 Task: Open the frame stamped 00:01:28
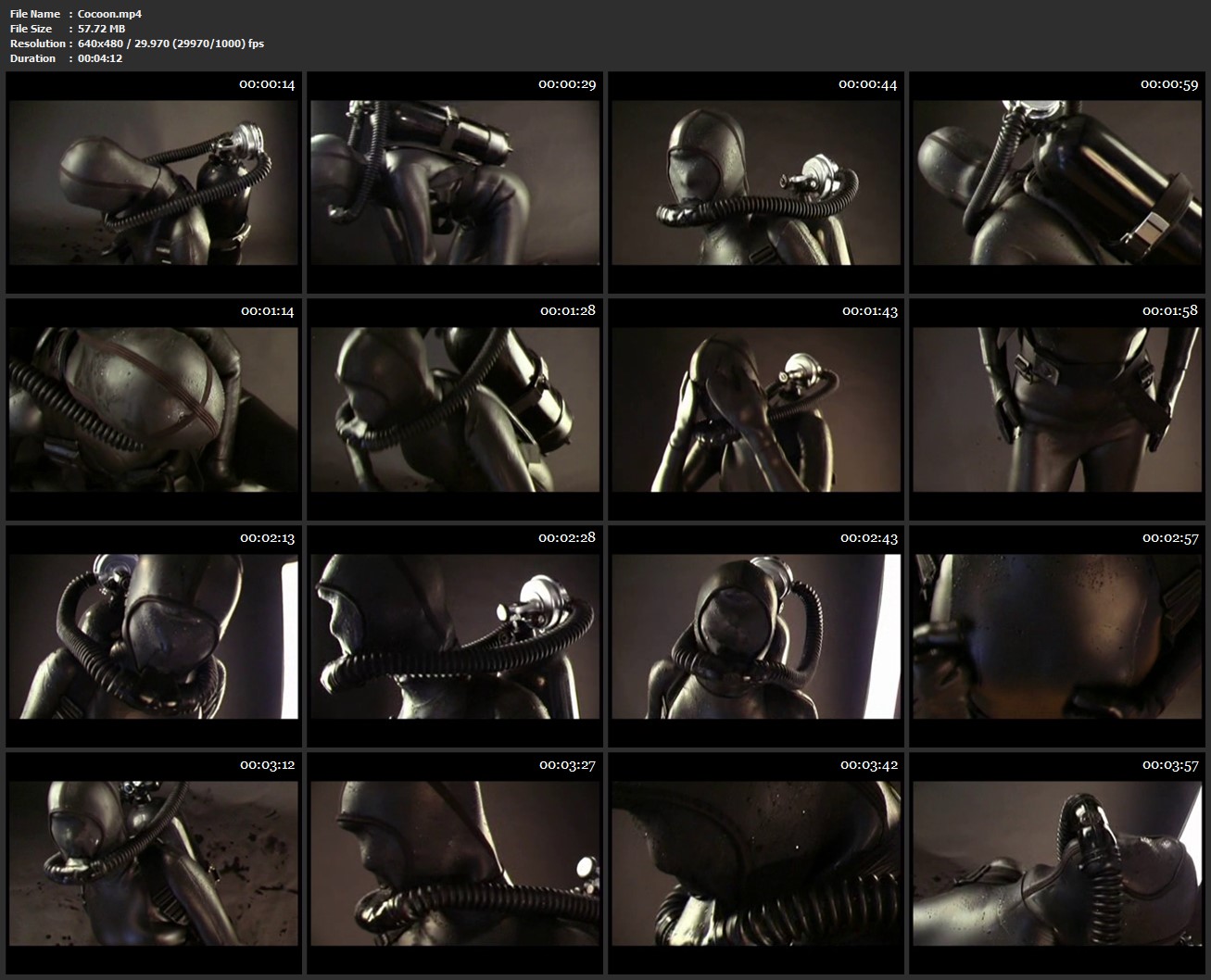coord(455,409)
